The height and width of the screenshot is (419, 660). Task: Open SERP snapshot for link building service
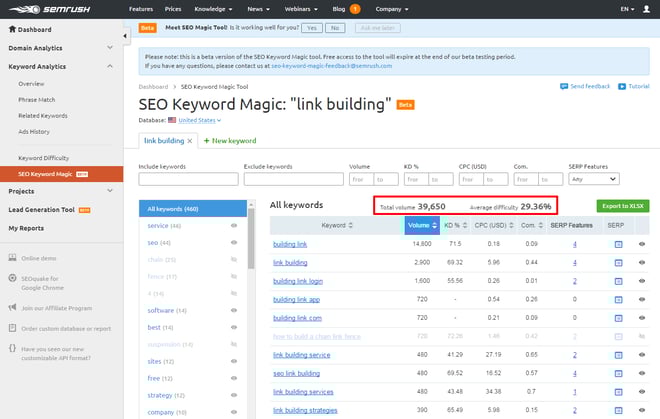pyautogui.click(x=618, y=355)
